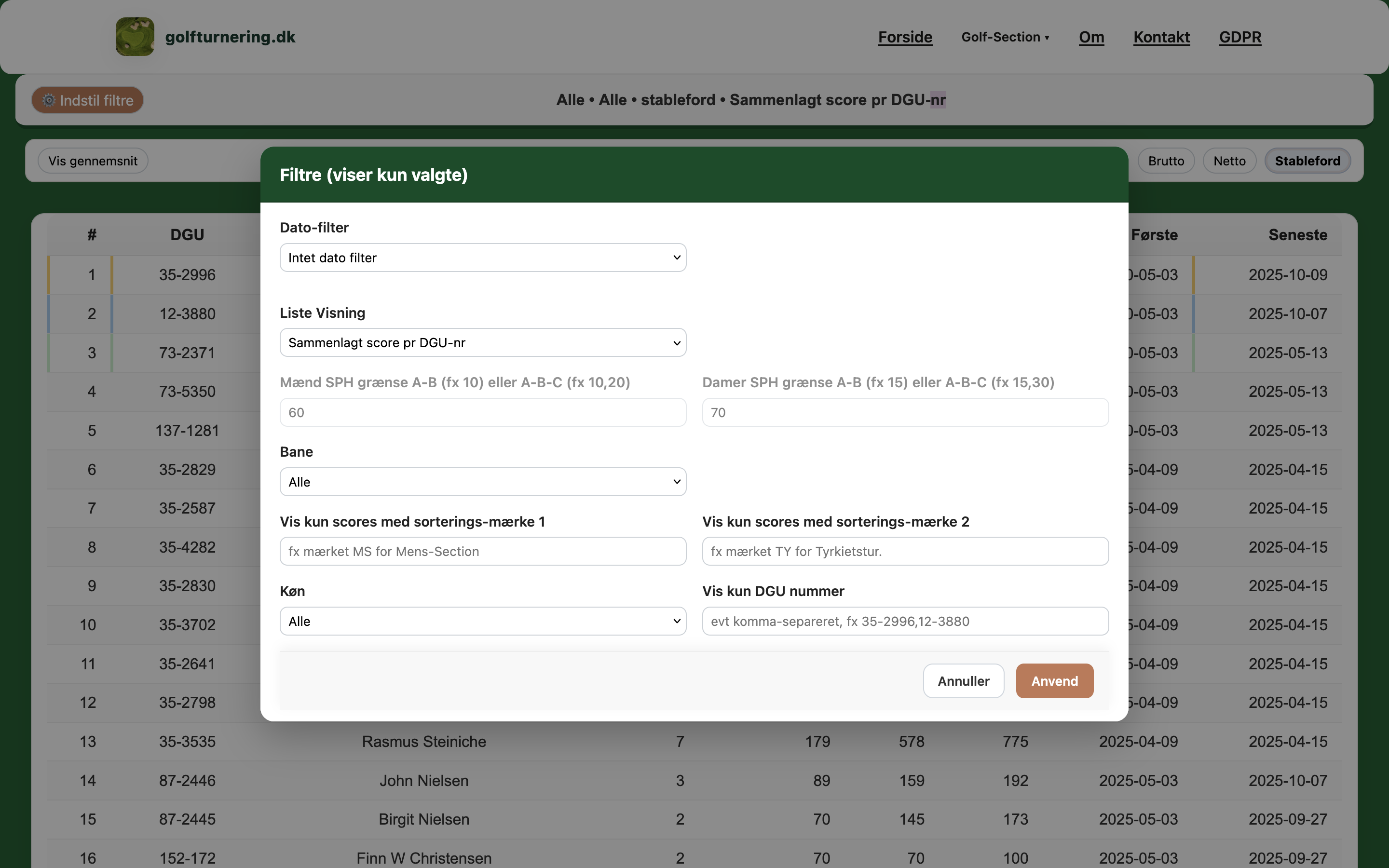Click DGU number 35-3535
The width and height of the screenshot is (1389, 868).
pyautogui.click(x=187, y=742)
